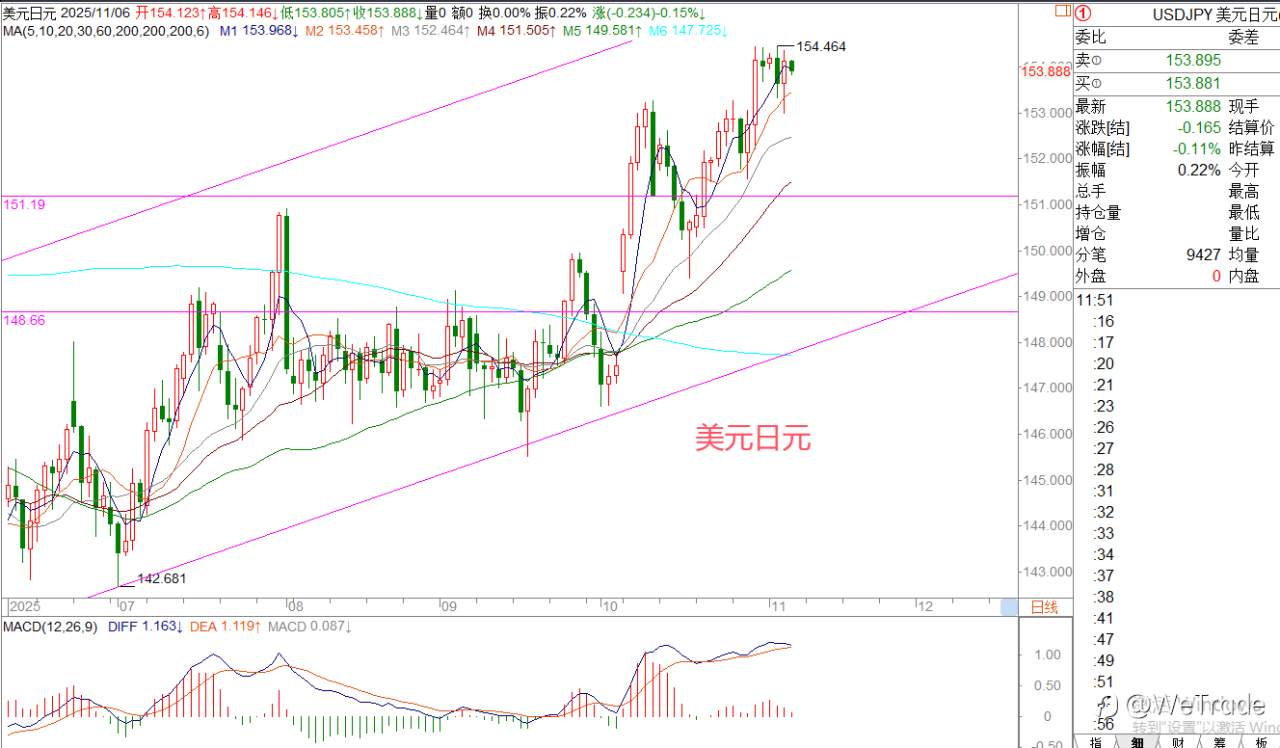
Task: Select the MA parameters label (5,10,20,30,60...)
Action: [106, 32]
